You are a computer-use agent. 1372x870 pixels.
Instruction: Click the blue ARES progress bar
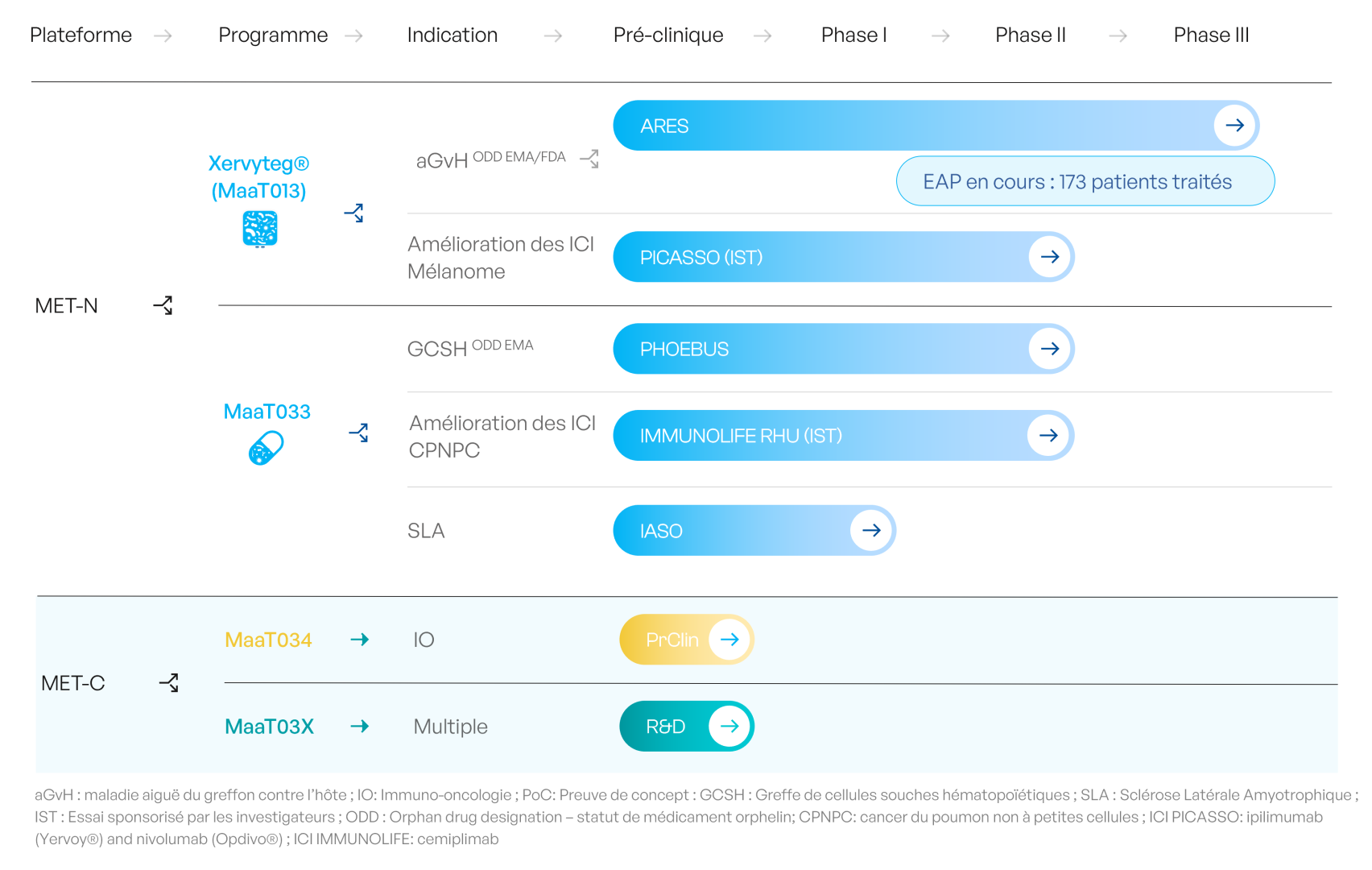tap(886, 126)
